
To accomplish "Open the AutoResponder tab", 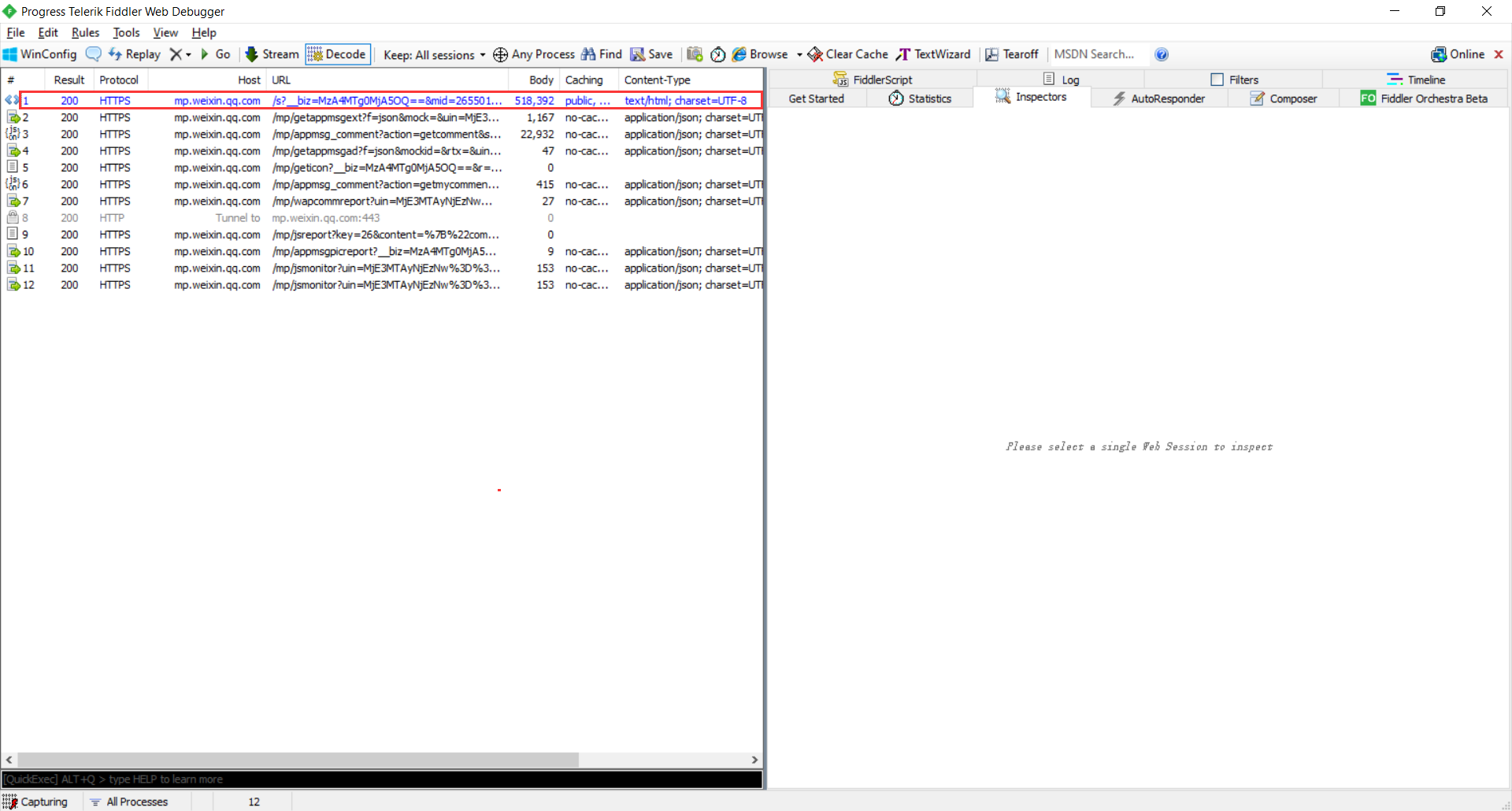I will [x=1159, y=98].
